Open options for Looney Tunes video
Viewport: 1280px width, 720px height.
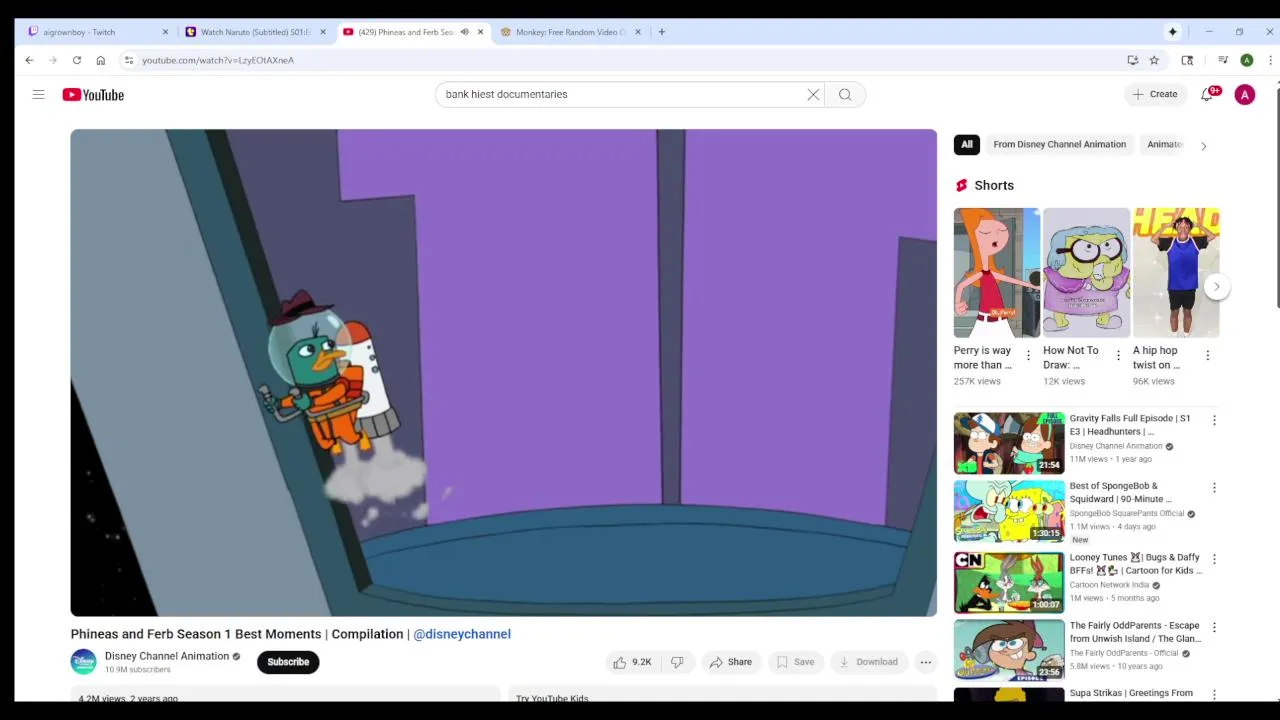coord(1214,559)
